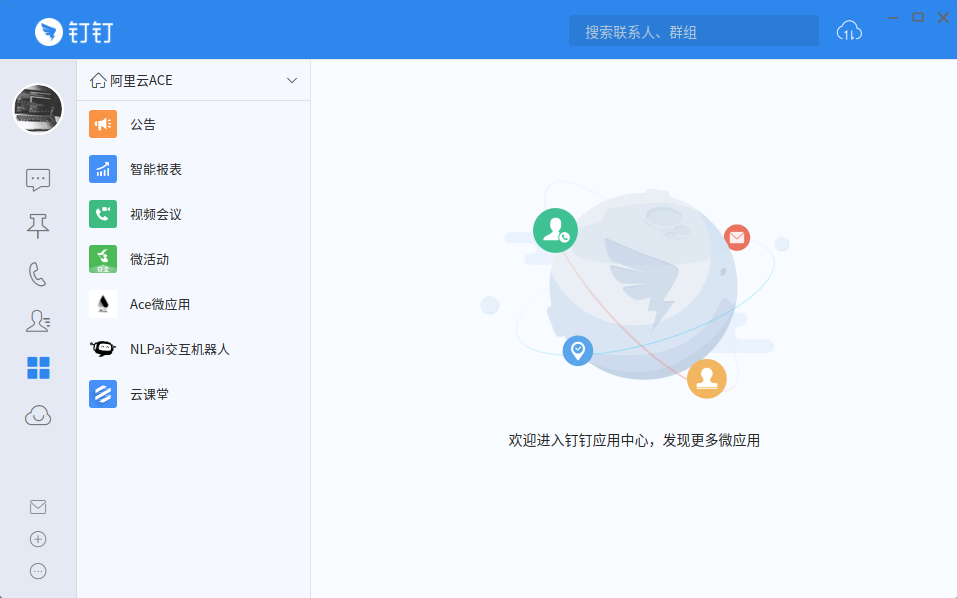Open the 微活动 entry
Viewport: 957px width, 598px height.
[193, 259]
